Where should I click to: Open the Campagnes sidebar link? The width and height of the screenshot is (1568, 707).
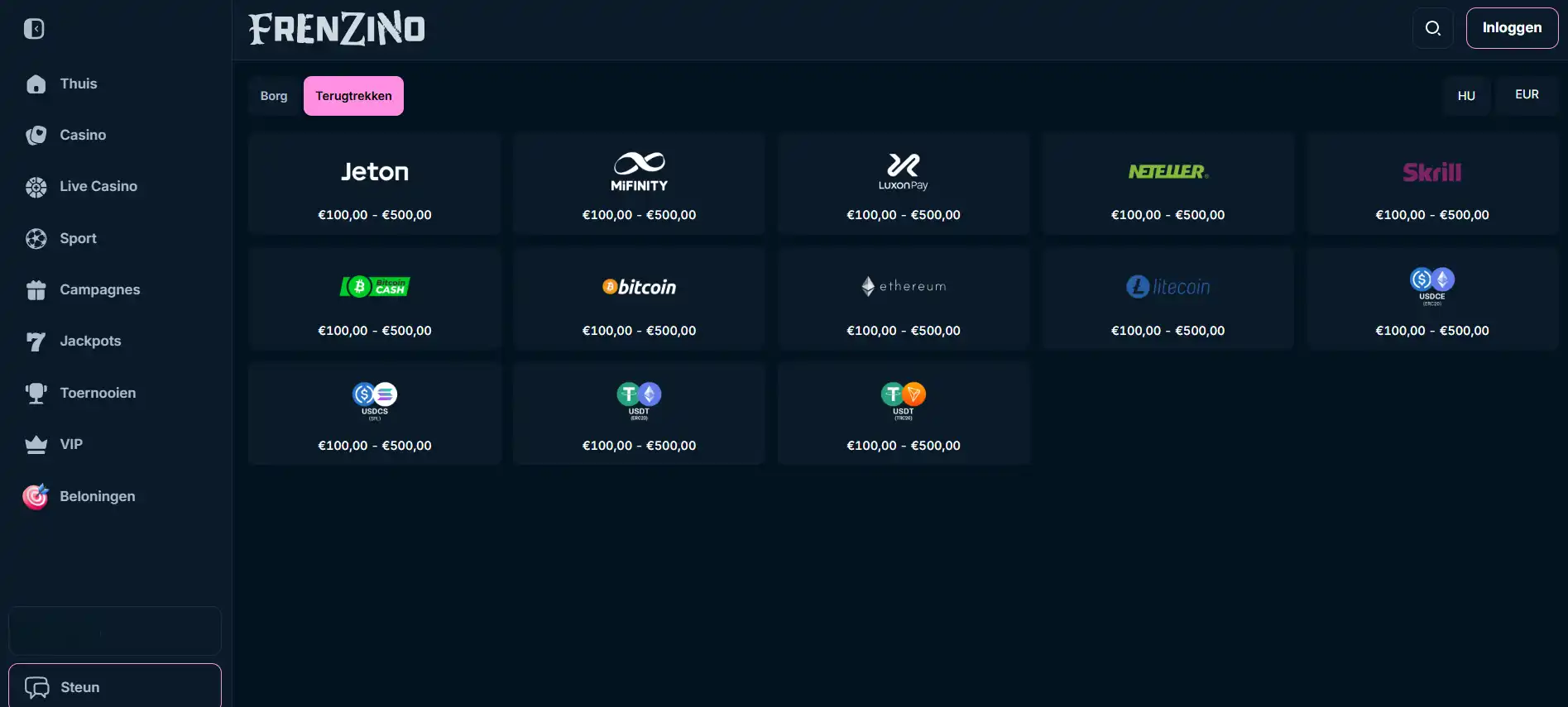tap(100, 289)
